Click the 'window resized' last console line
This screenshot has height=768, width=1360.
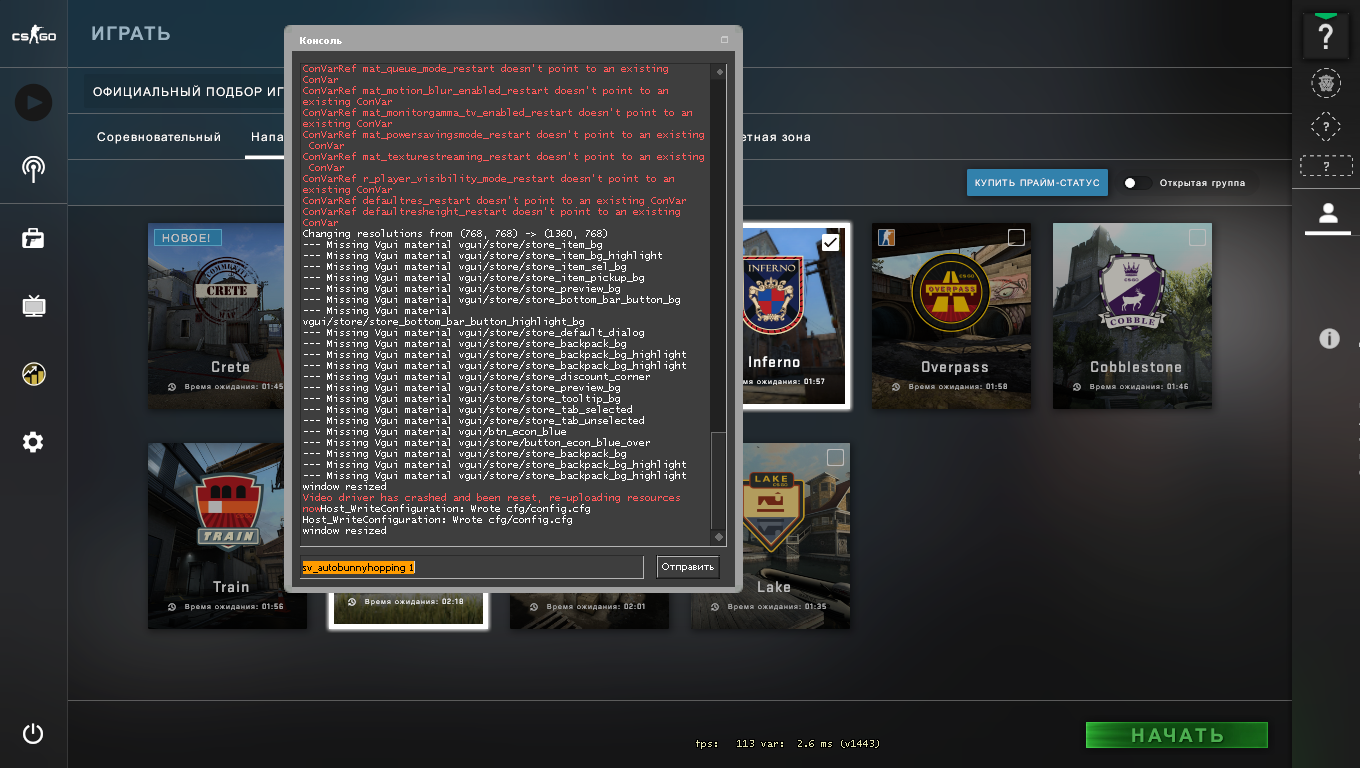[344, 531]
